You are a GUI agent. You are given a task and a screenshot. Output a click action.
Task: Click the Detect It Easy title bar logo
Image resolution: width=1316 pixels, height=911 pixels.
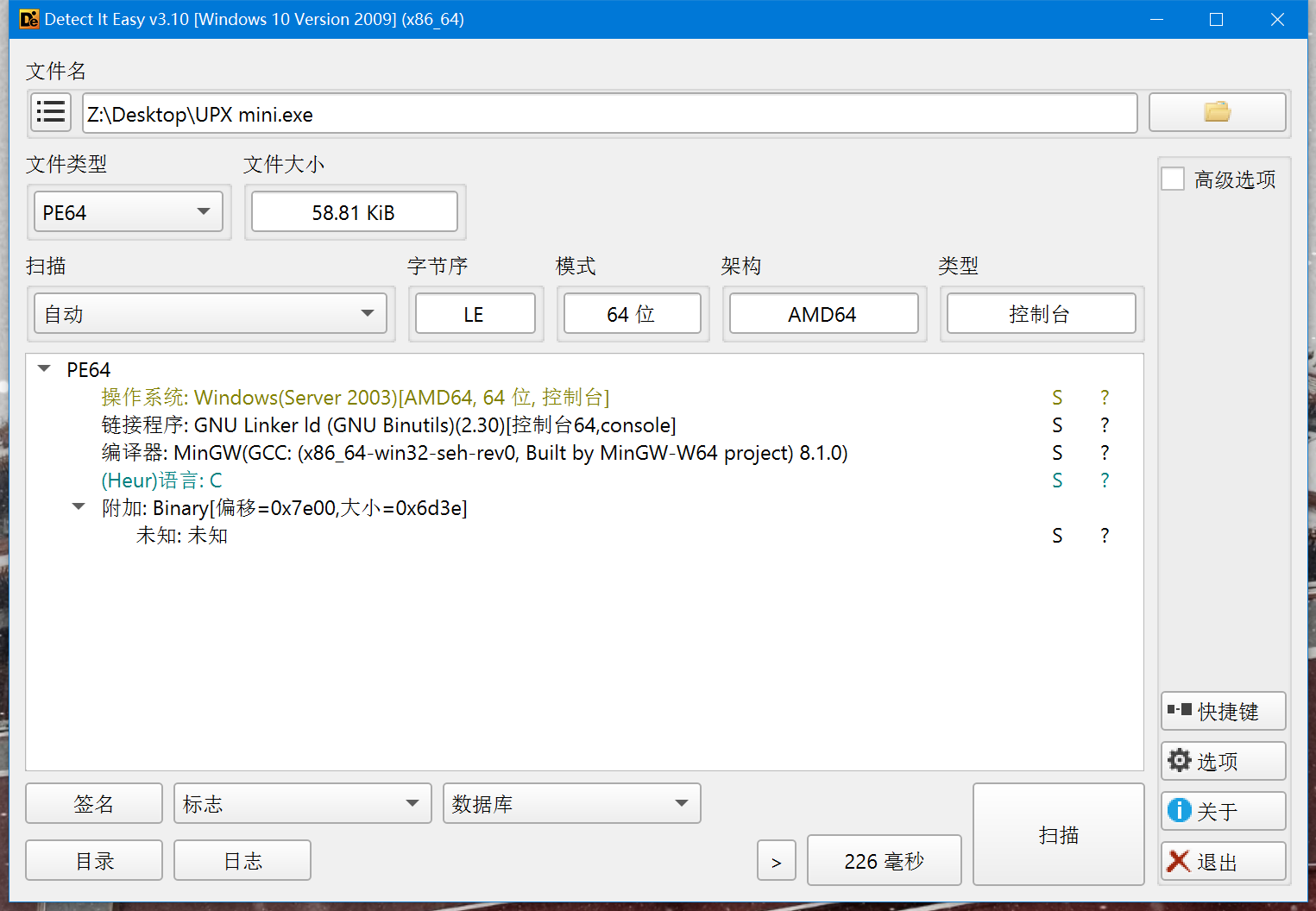pyautogui.click(x=28, y=19)
